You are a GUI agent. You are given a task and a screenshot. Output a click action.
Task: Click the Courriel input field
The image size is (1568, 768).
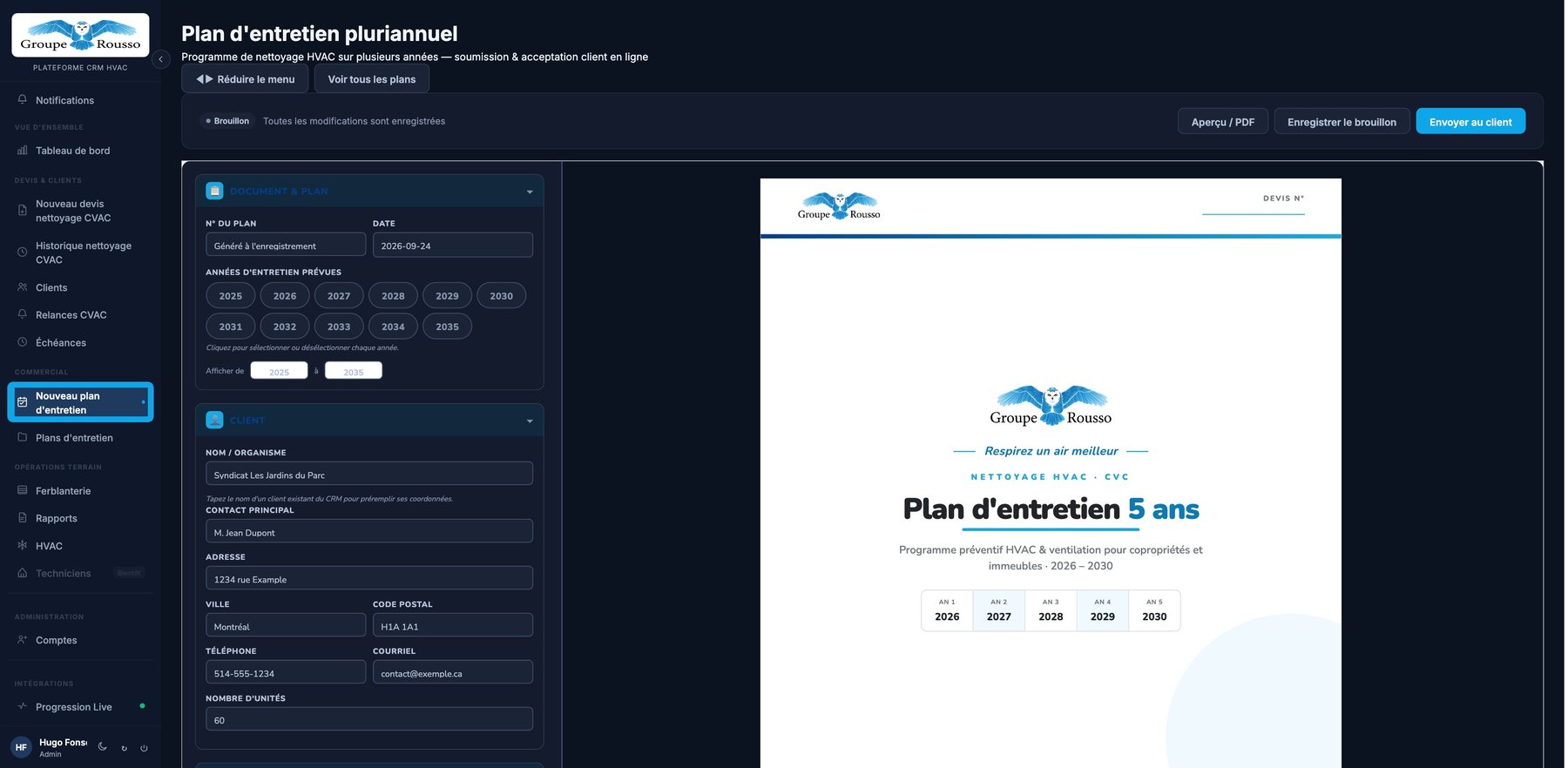(x=453, y=672)
